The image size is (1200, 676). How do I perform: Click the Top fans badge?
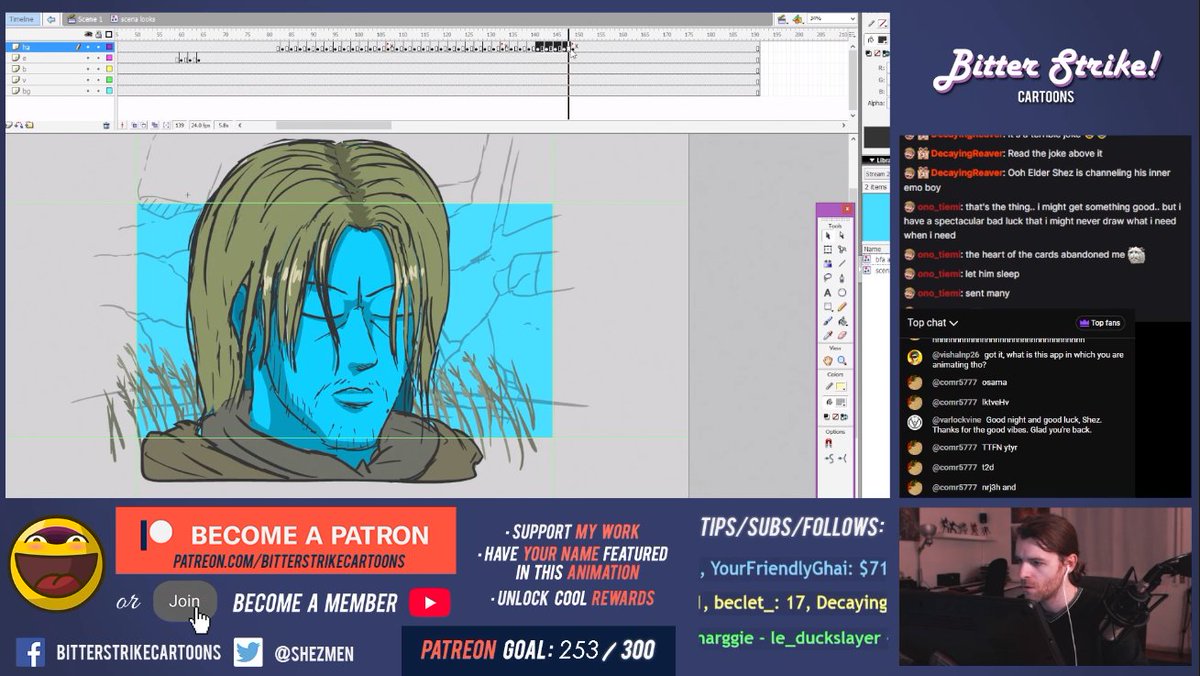[x=1100, y=323]
